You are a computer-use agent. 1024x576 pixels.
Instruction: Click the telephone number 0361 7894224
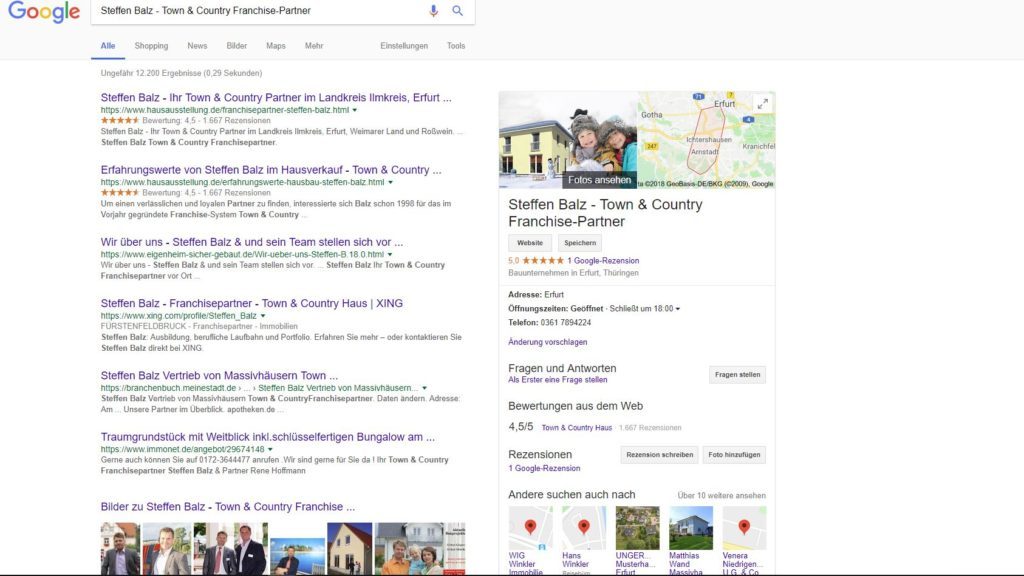566,323
